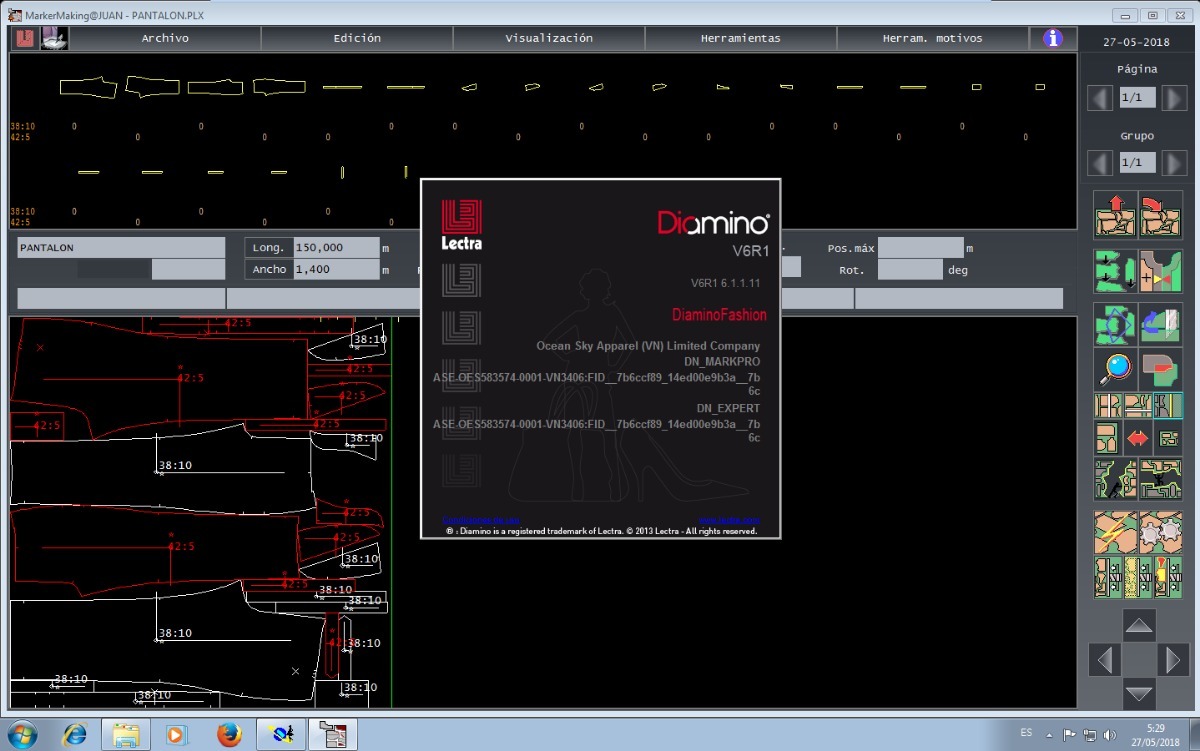The width and height of the screenshot is (1200, 751).
Task: Select the horizontal white line marker tool
Action: [1138, 405]
